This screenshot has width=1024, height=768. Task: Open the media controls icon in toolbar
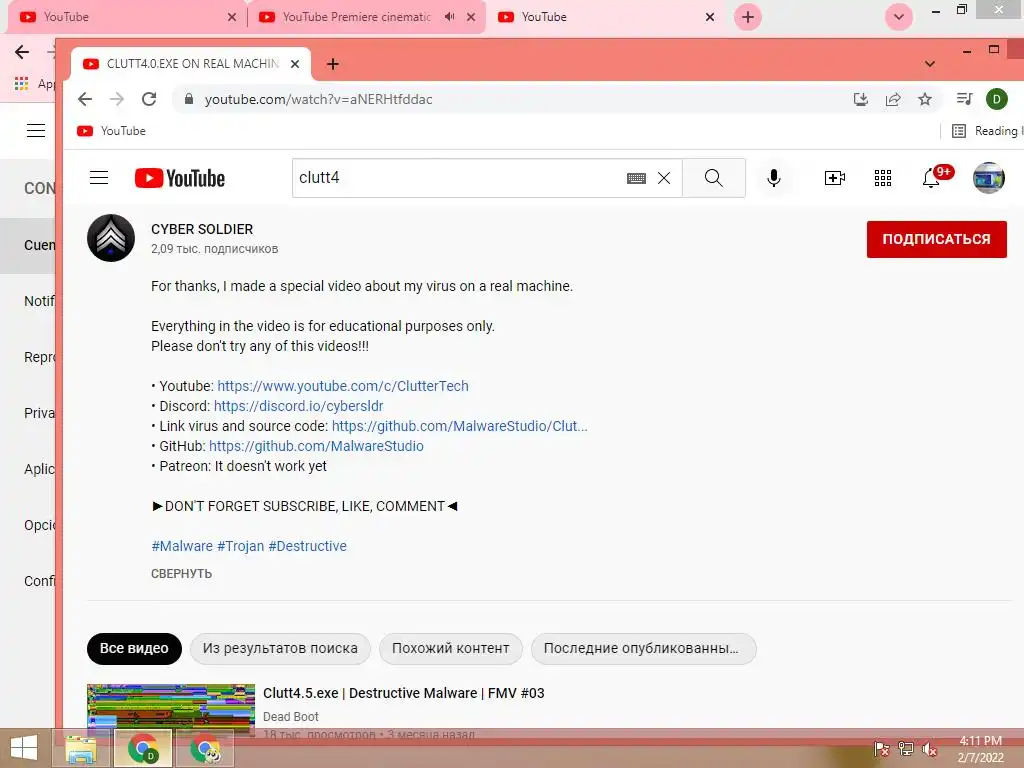click(x=965, y=99)
